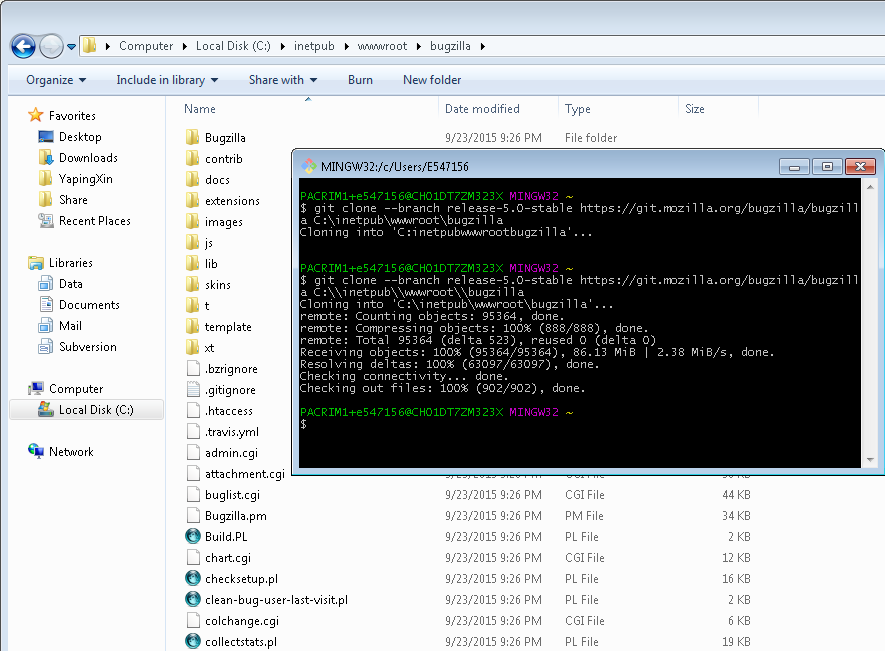Image resolution: width=885 pixels, height=651 pixels.
Task: Select the images folder icon
Action: pos(192,221)
